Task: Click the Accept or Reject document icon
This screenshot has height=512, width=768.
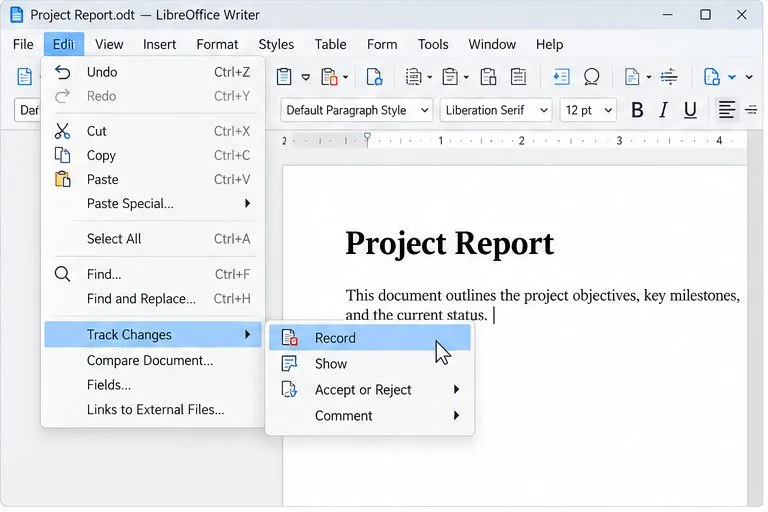Action: [x=289, y=390]
